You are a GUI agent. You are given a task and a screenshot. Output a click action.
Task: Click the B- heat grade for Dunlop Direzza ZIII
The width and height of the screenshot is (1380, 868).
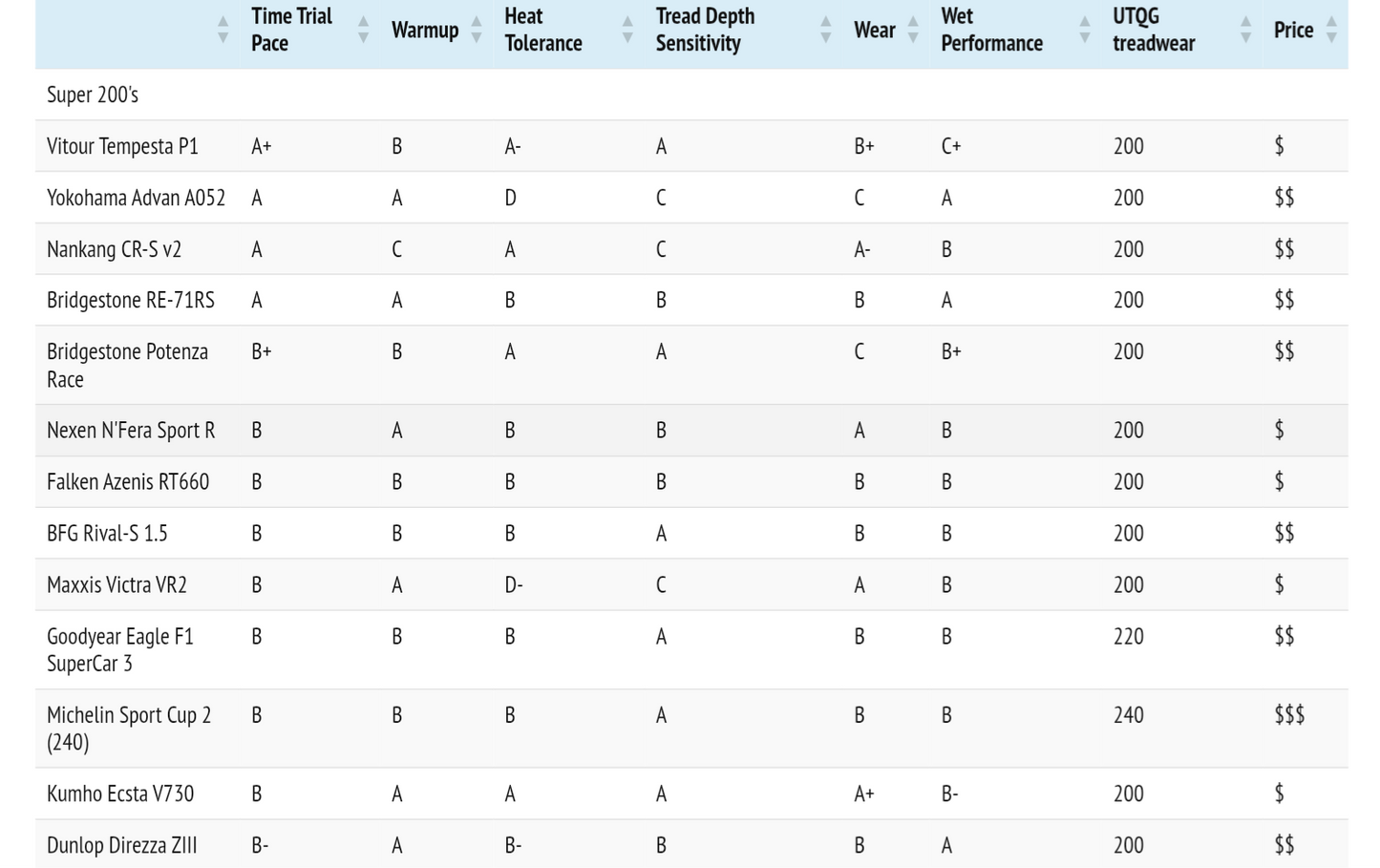point(514,845)
